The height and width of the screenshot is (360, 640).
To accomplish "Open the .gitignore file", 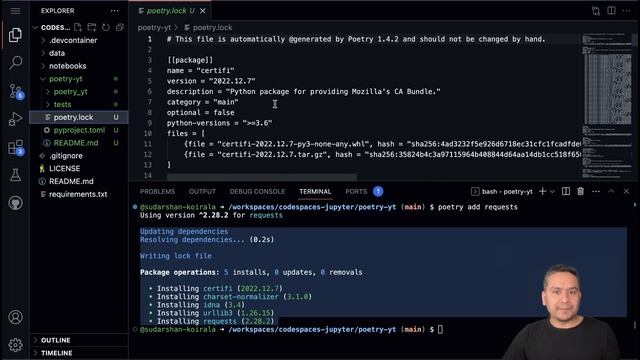I will (x=79, y=156).
